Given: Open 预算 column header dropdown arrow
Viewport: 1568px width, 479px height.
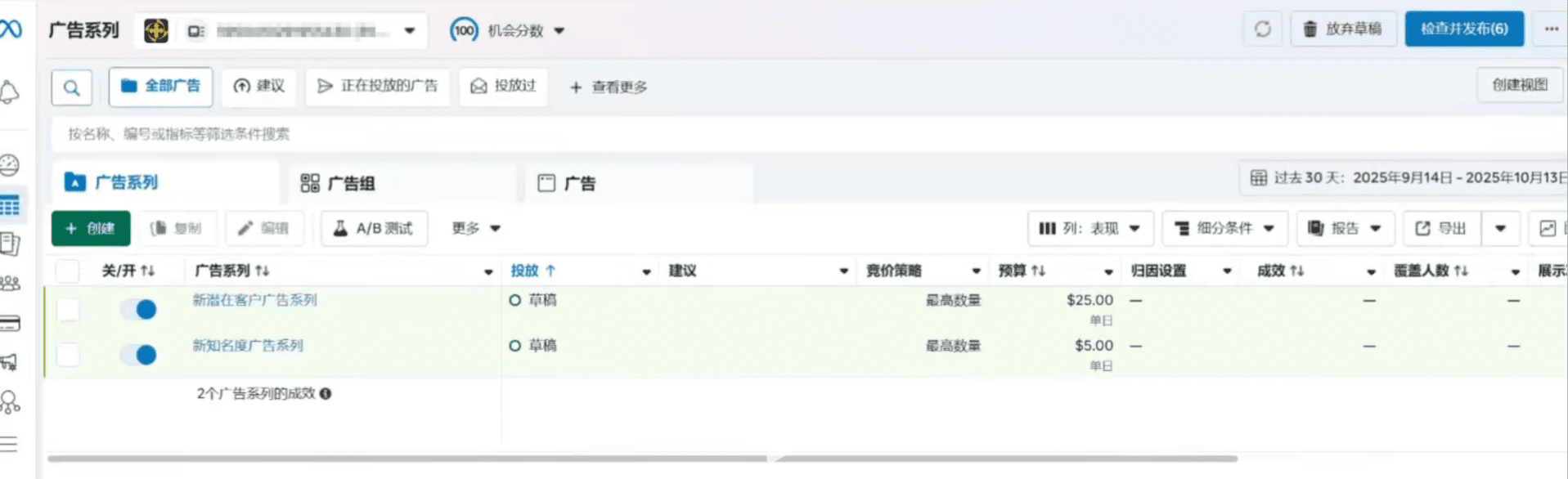Looking at the screenshot, I should 1108,271.
